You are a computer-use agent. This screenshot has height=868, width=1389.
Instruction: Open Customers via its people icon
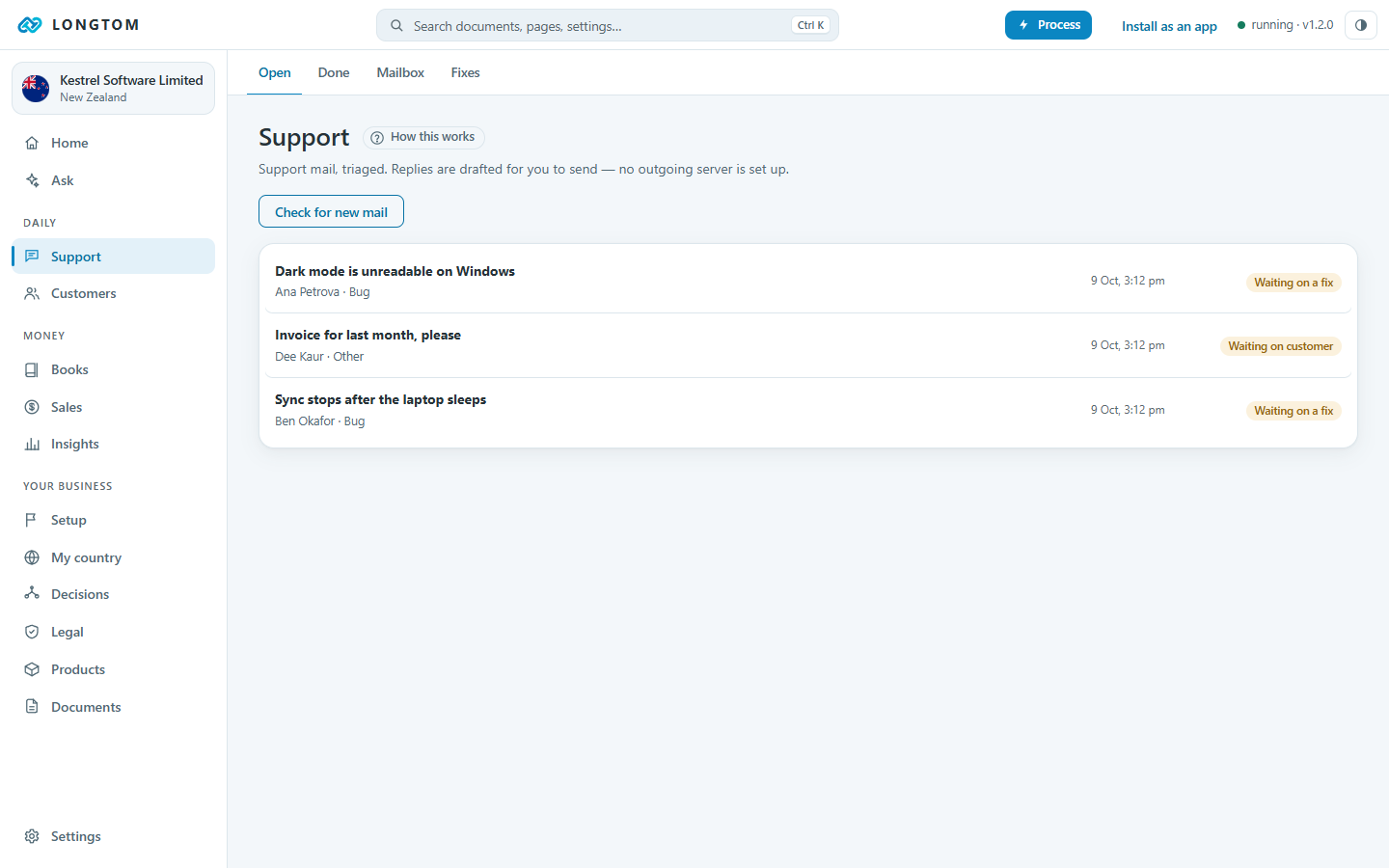click(32, 293)
